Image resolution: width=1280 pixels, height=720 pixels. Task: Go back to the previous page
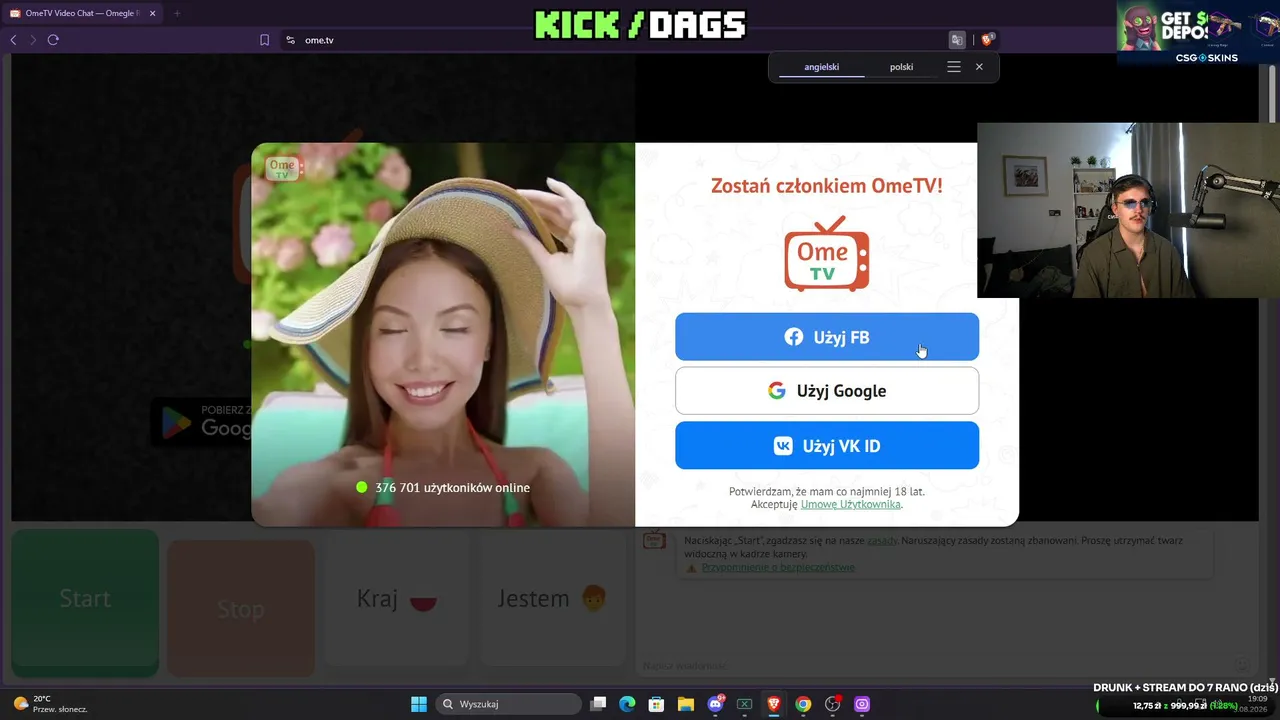[13, 40]
